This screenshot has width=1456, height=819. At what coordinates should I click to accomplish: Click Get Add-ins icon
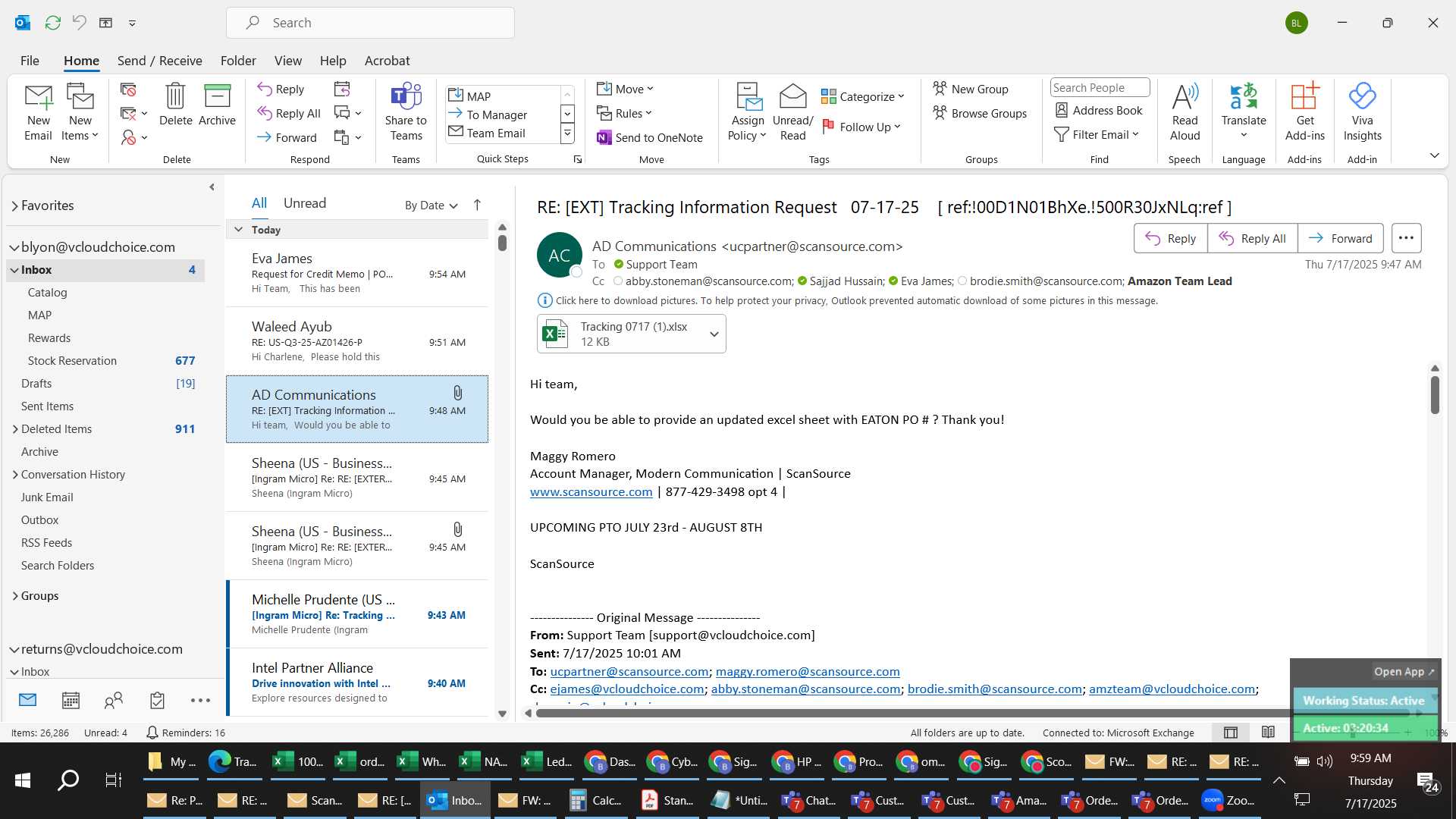pos(1304,112)
